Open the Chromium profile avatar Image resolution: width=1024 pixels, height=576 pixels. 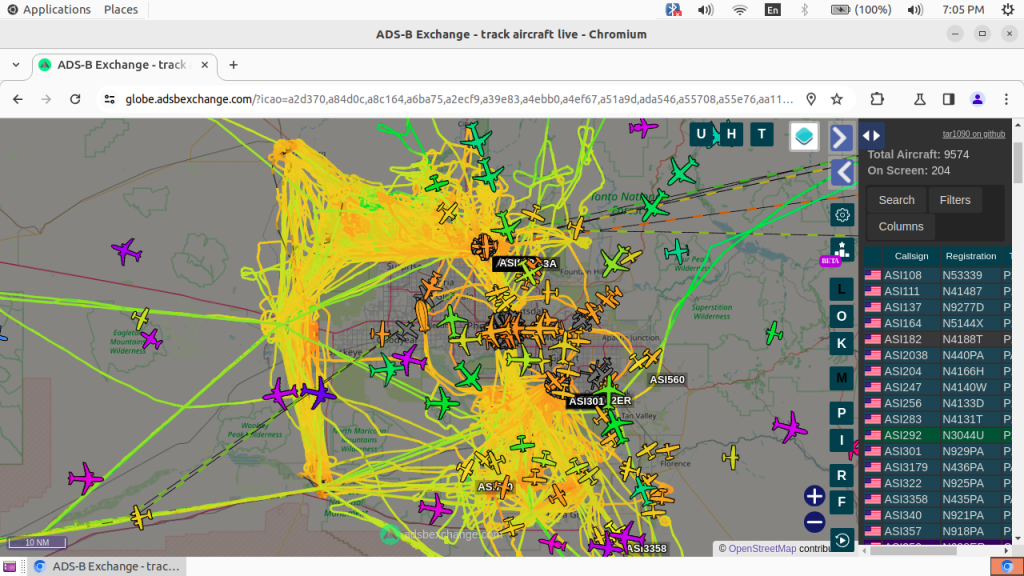[978, 99]
